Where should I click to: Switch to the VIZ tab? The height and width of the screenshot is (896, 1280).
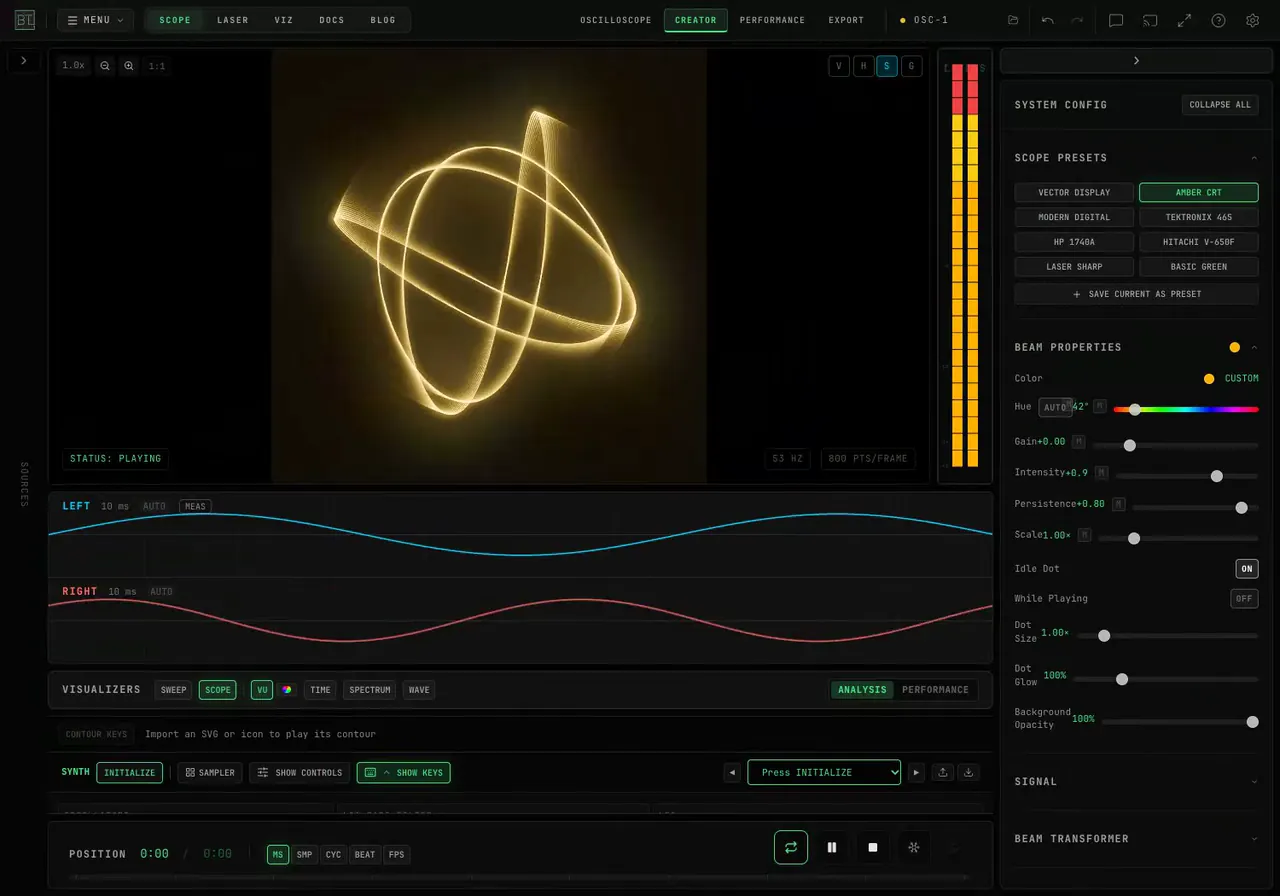tap(284, 20)
